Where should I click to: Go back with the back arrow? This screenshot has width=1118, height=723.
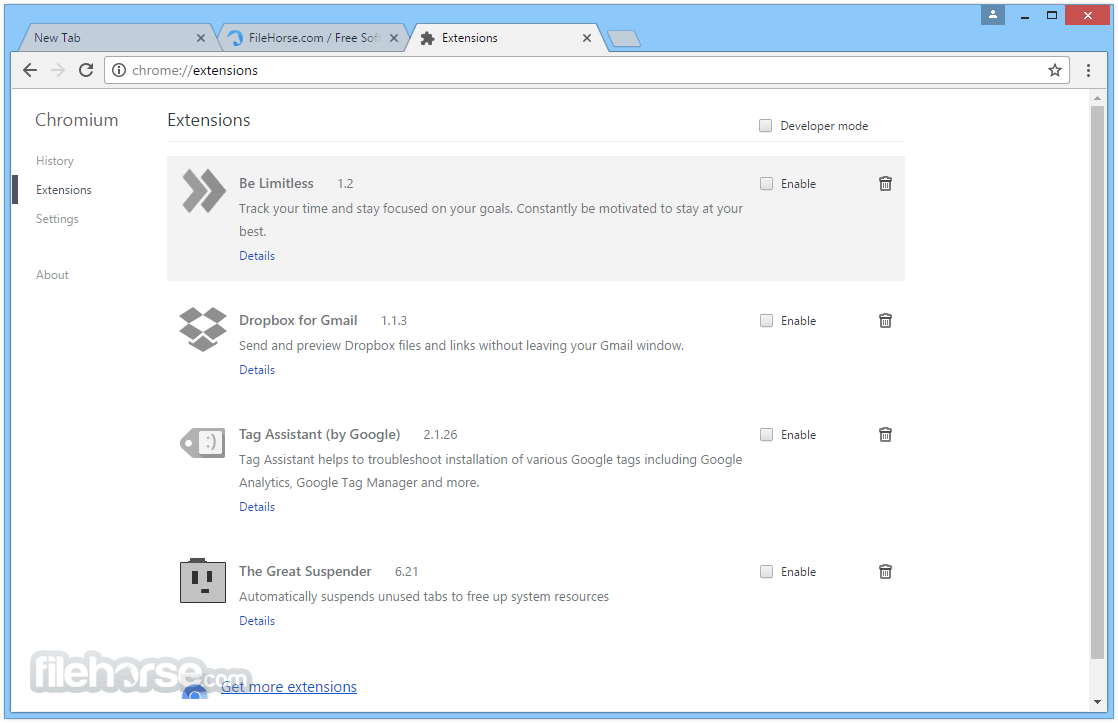30,70
